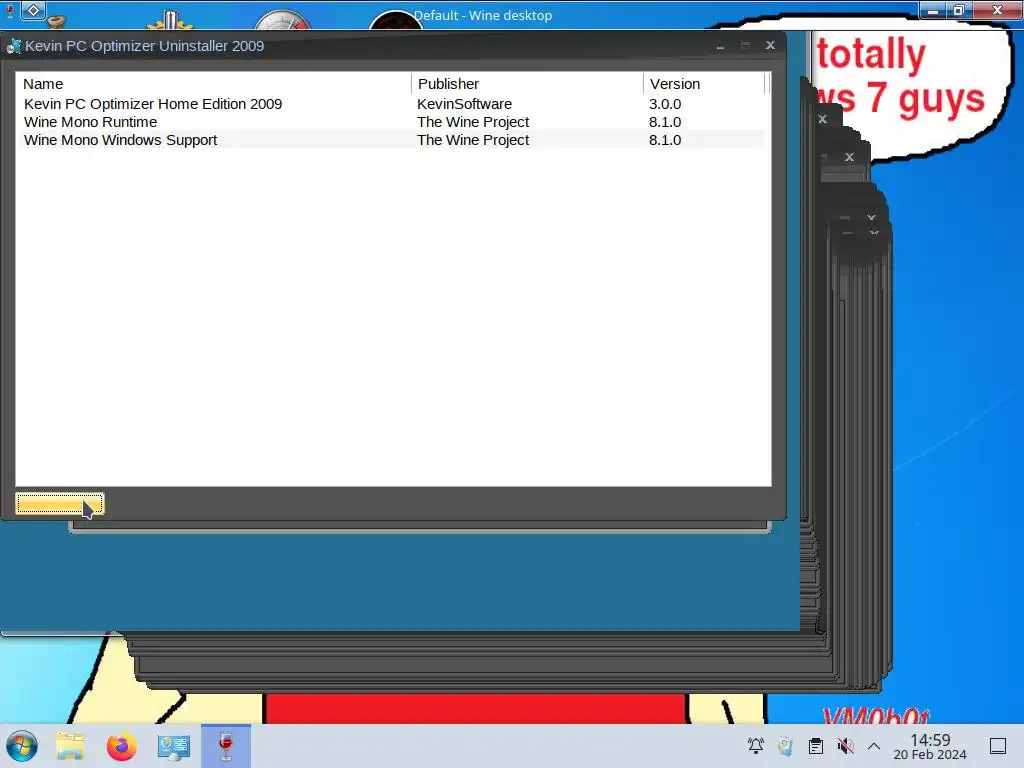Close the Kevin PC Optimizer Uninstaller window
Screen dimensions: 1024x768
[x=770, y=45]
